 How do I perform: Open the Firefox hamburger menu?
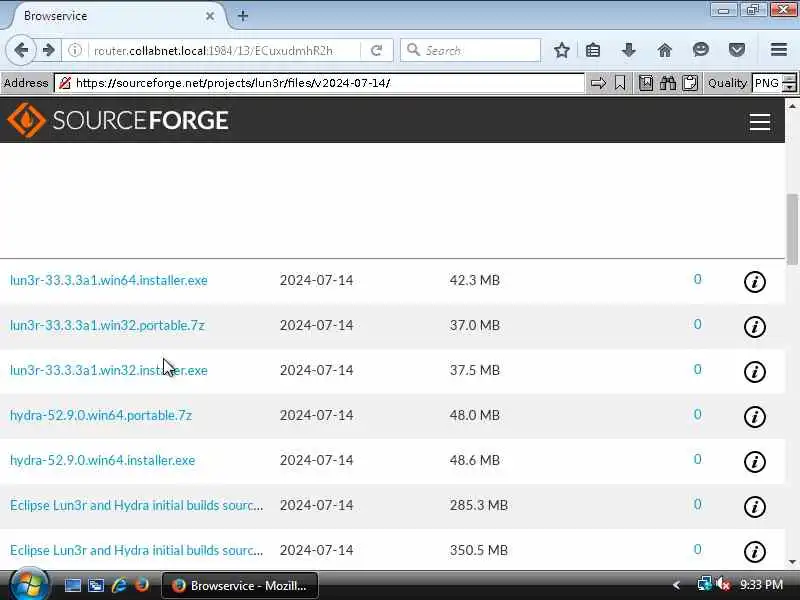click(x=779, y=49)
